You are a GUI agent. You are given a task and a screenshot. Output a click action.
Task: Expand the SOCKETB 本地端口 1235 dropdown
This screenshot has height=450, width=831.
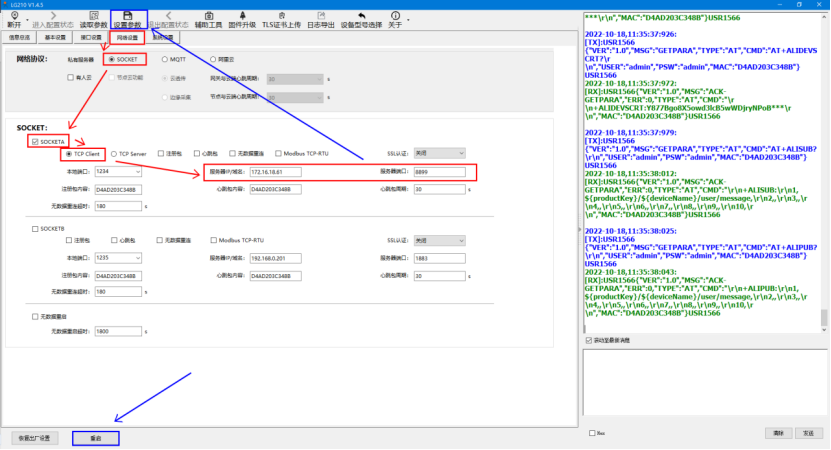(118, 258)
